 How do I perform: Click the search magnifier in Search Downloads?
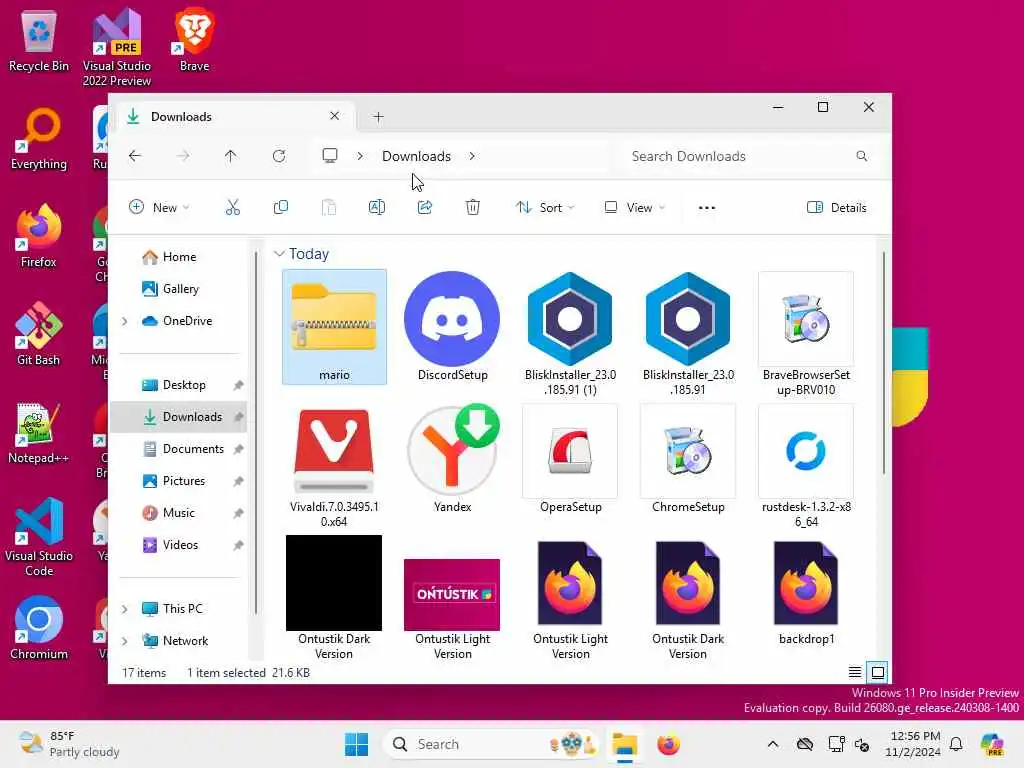pos(861,156)
